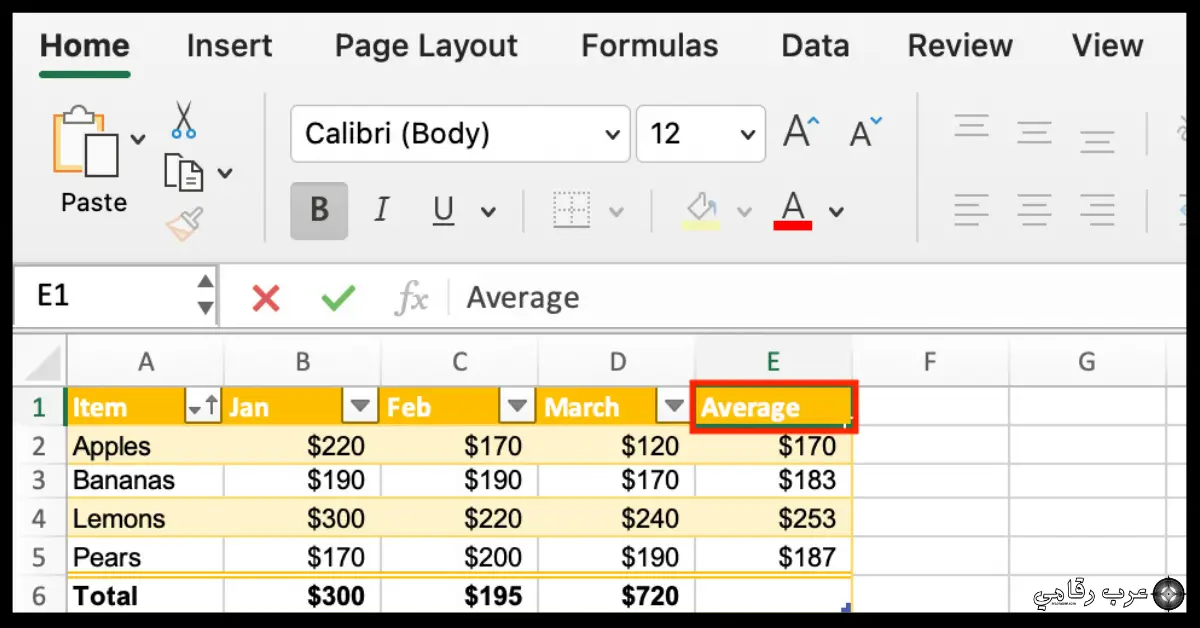Cancel the formula with the red X
Screen dimensions: 1200x628
[265, 297]
